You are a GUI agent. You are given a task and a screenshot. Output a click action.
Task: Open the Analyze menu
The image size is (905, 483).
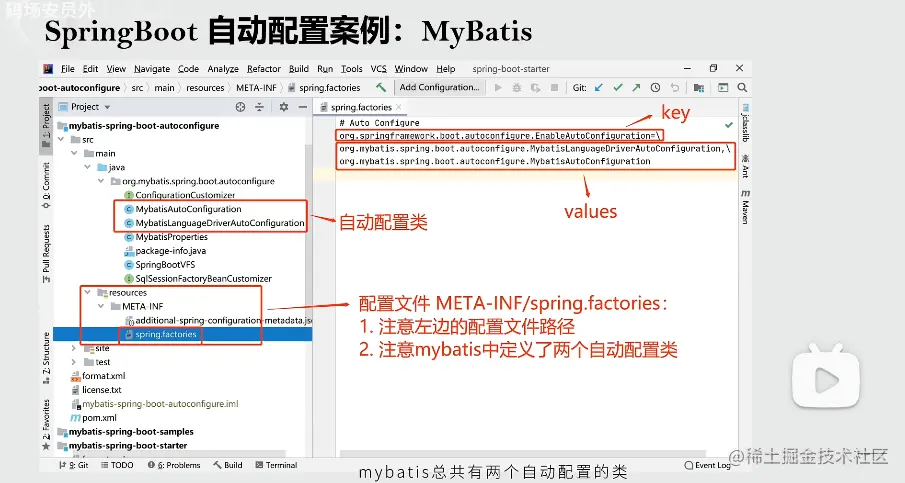223,69
